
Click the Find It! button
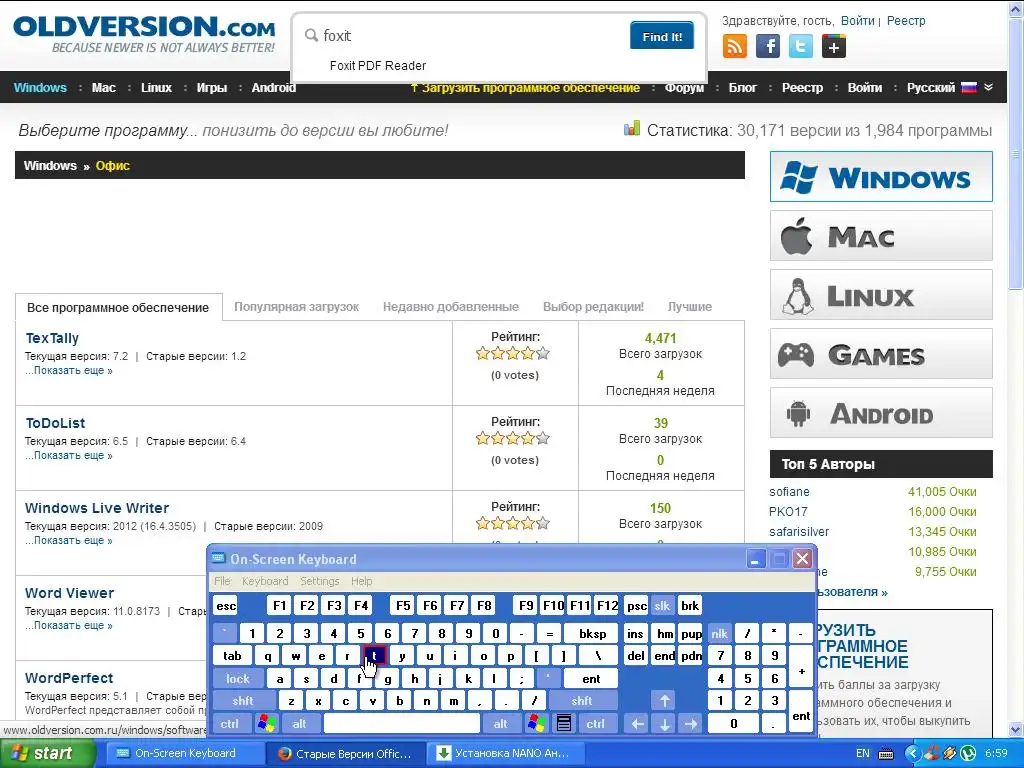(662, 36)
